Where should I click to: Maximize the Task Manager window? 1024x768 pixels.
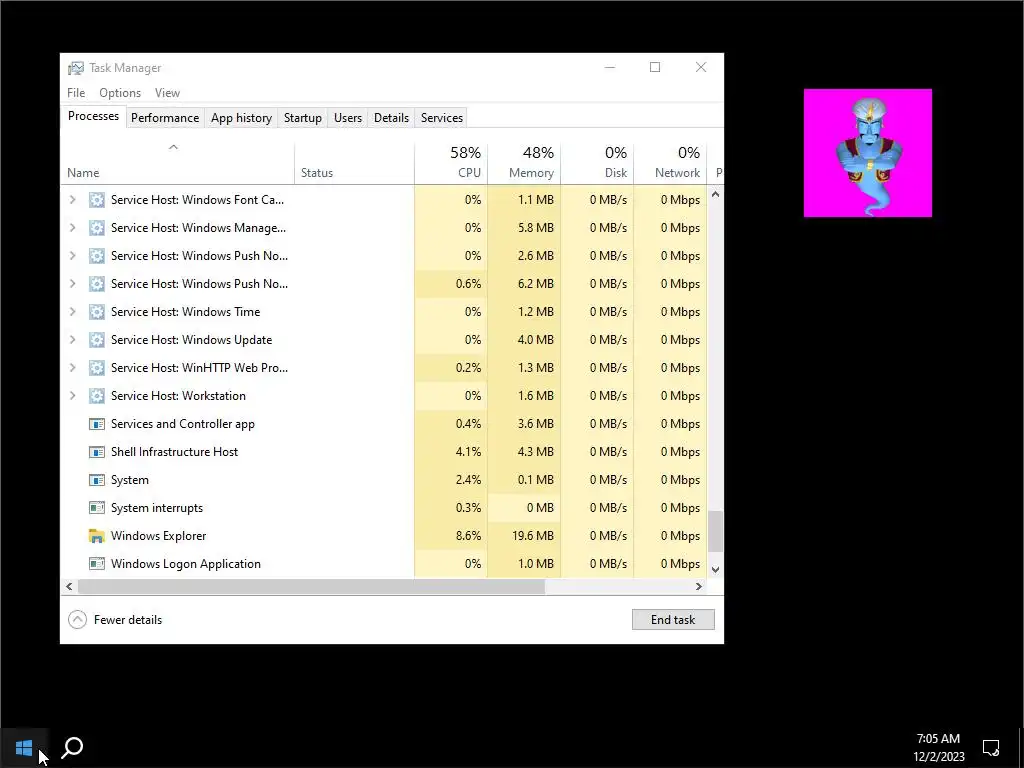655,67
